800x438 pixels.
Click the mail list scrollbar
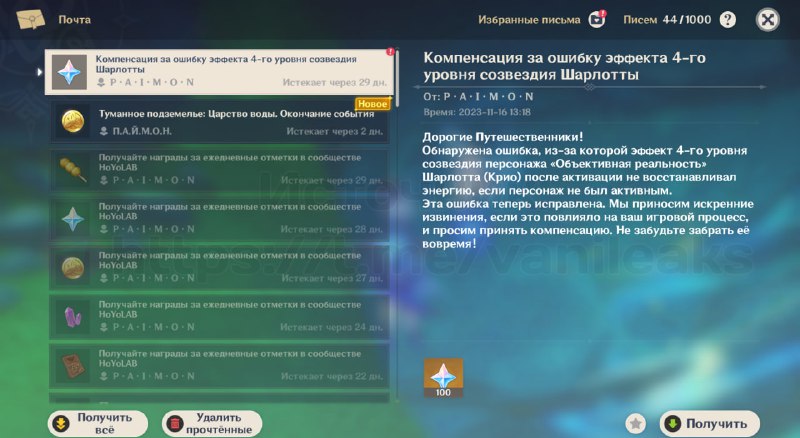click(x=397, y=78)
